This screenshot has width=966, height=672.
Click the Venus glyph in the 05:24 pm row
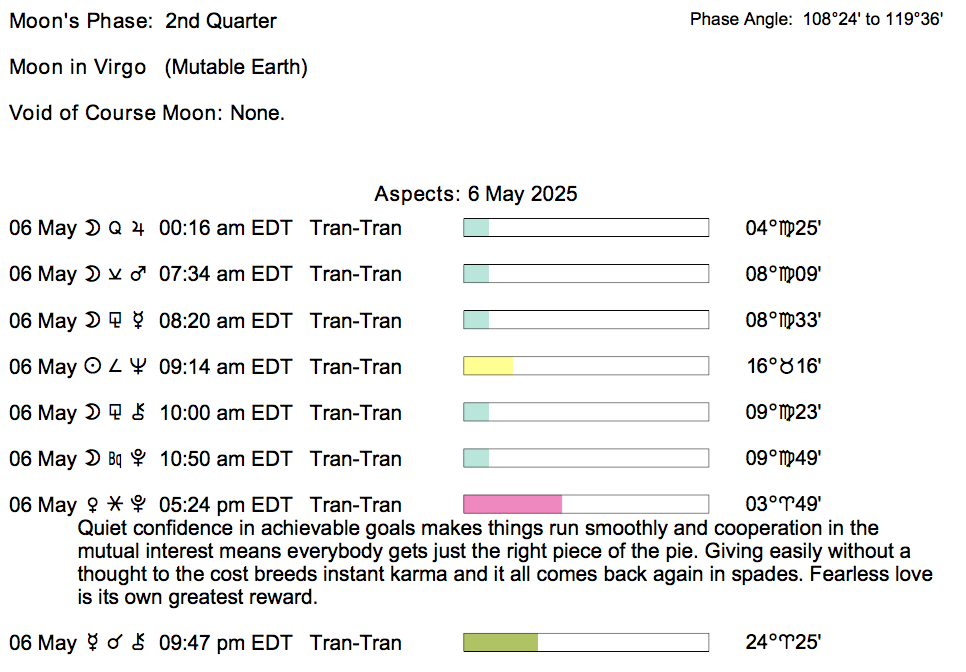pos(93,505)
